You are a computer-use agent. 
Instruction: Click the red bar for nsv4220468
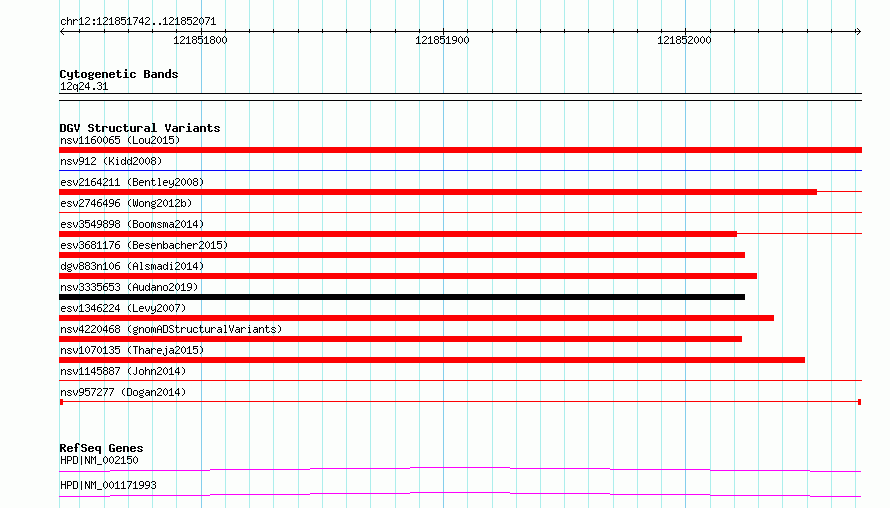[x=400, y=339]
